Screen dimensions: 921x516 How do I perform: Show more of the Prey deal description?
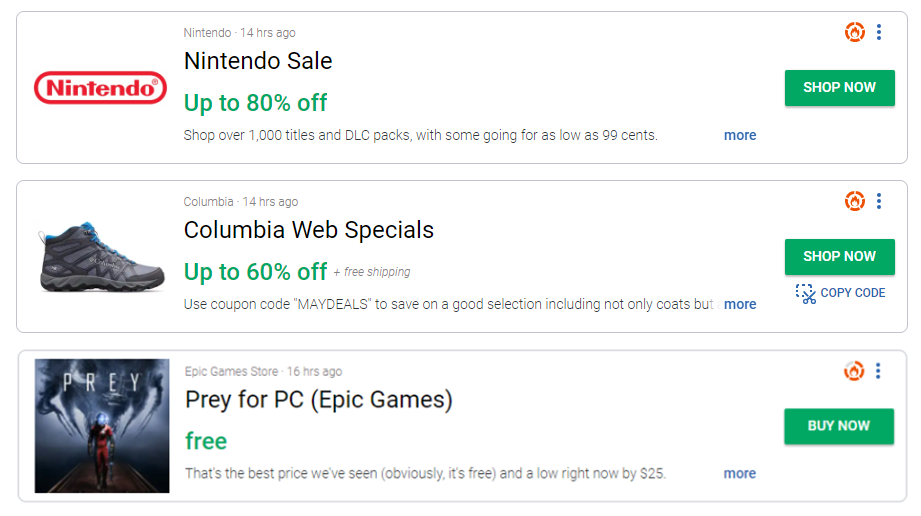(x=740, y=473)
